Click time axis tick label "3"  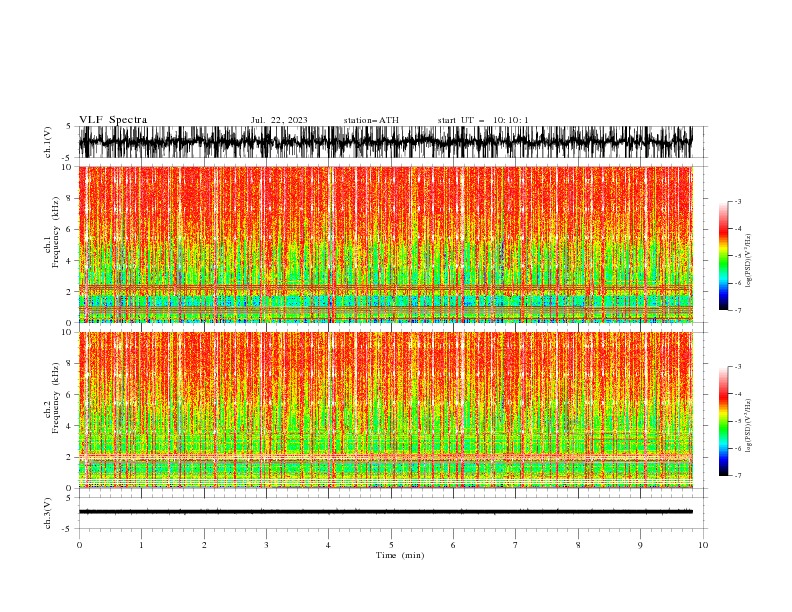(266, 545)
